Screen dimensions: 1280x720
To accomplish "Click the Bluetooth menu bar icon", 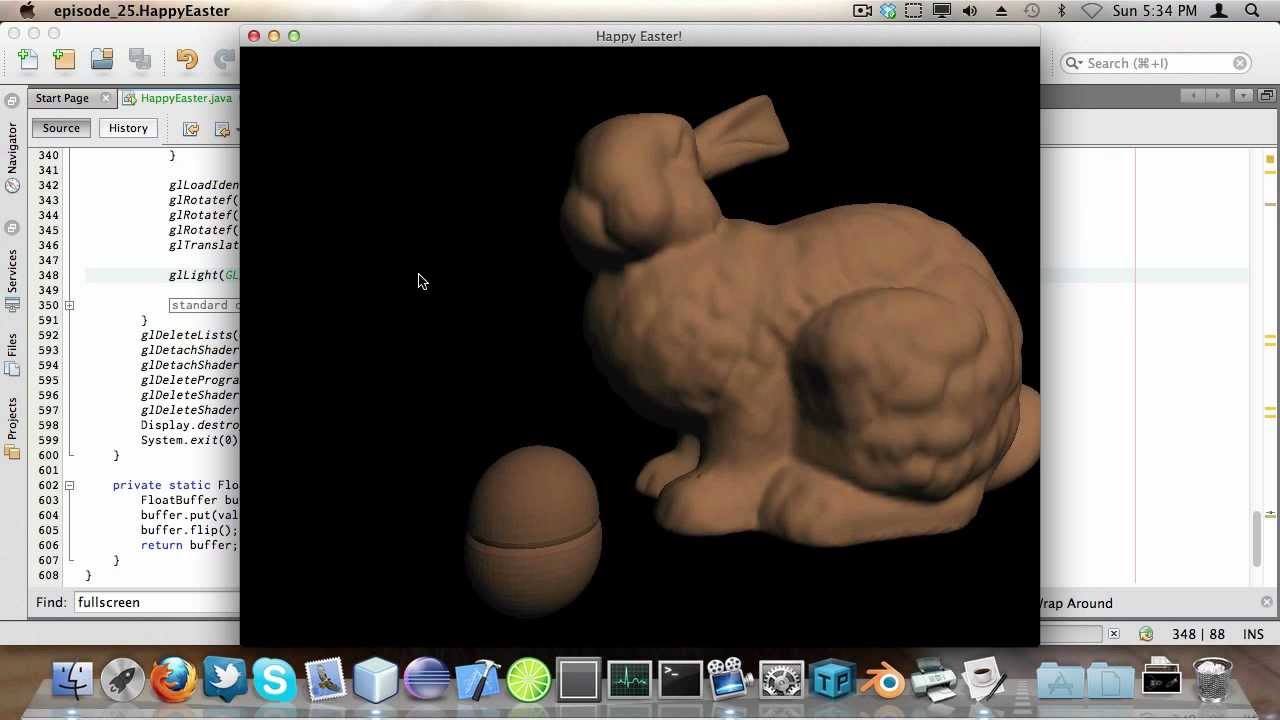I will coord(1061,11).
